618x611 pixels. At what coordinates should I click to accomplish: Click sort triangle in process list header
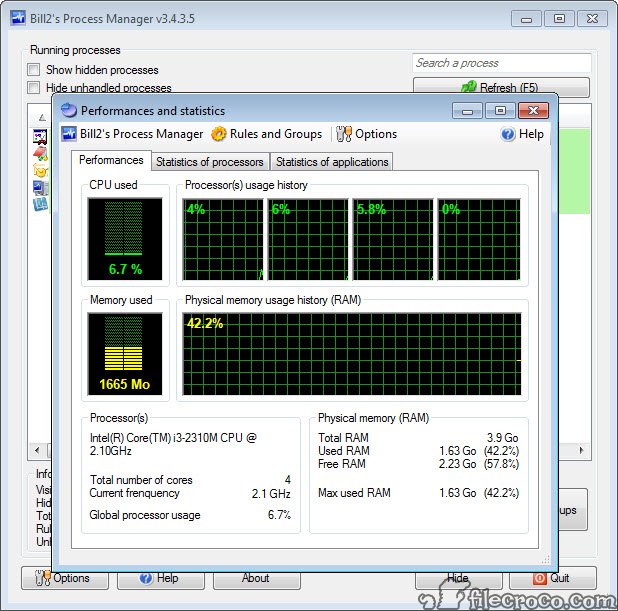[42, 117]
